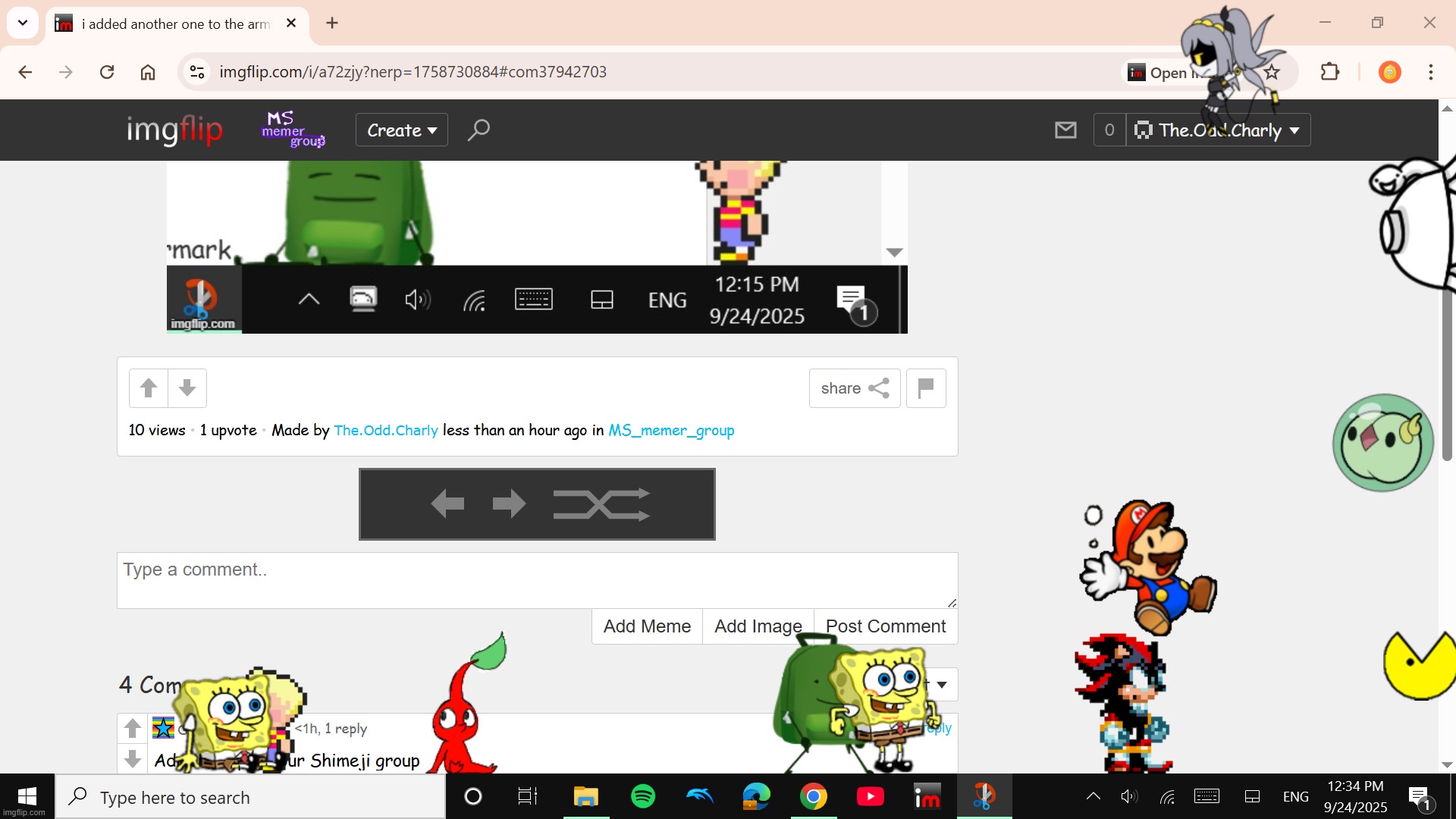Open the MS_memer_group stream link
Image resolution: width=1456 pixels, height=819 pixels.
(x=671, y=430)
